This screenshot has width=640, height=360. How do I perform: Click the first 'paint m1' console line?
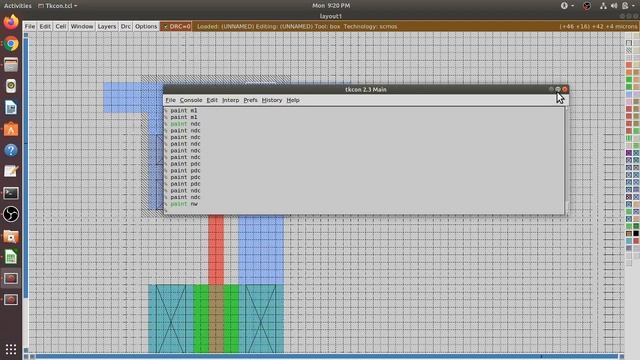[x=184, y=110]
